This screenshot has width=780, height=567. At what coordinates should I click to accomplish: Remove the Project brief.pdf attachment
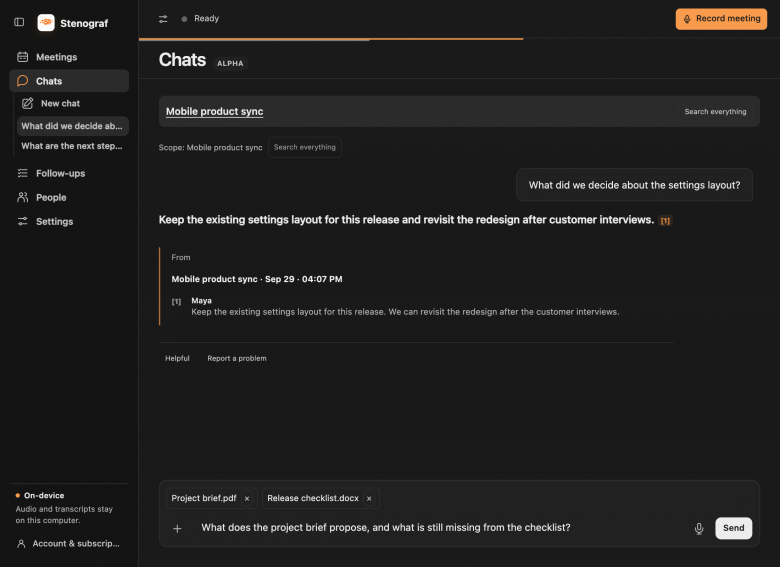(247, 498)
